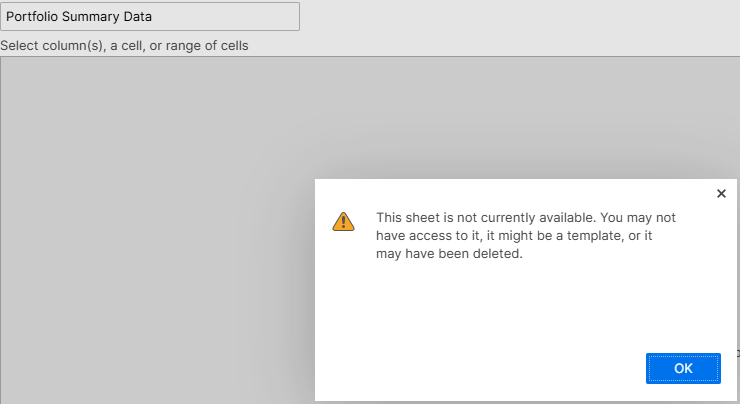Click the word 'template' in the warning message

(x=595, y=236)
